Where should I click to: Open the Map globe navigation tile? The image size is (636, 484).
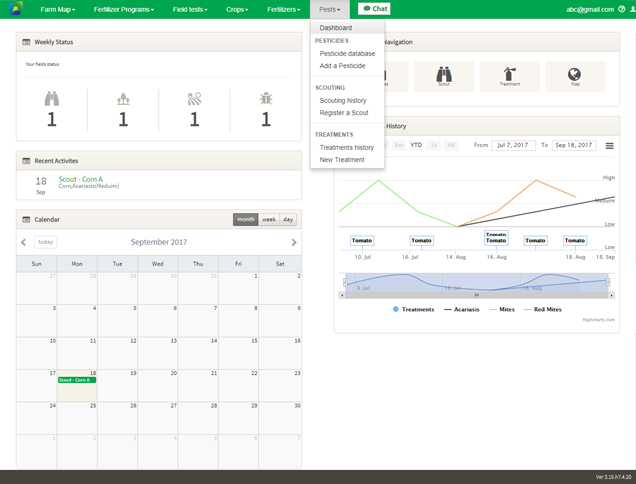tap(575, 76)
